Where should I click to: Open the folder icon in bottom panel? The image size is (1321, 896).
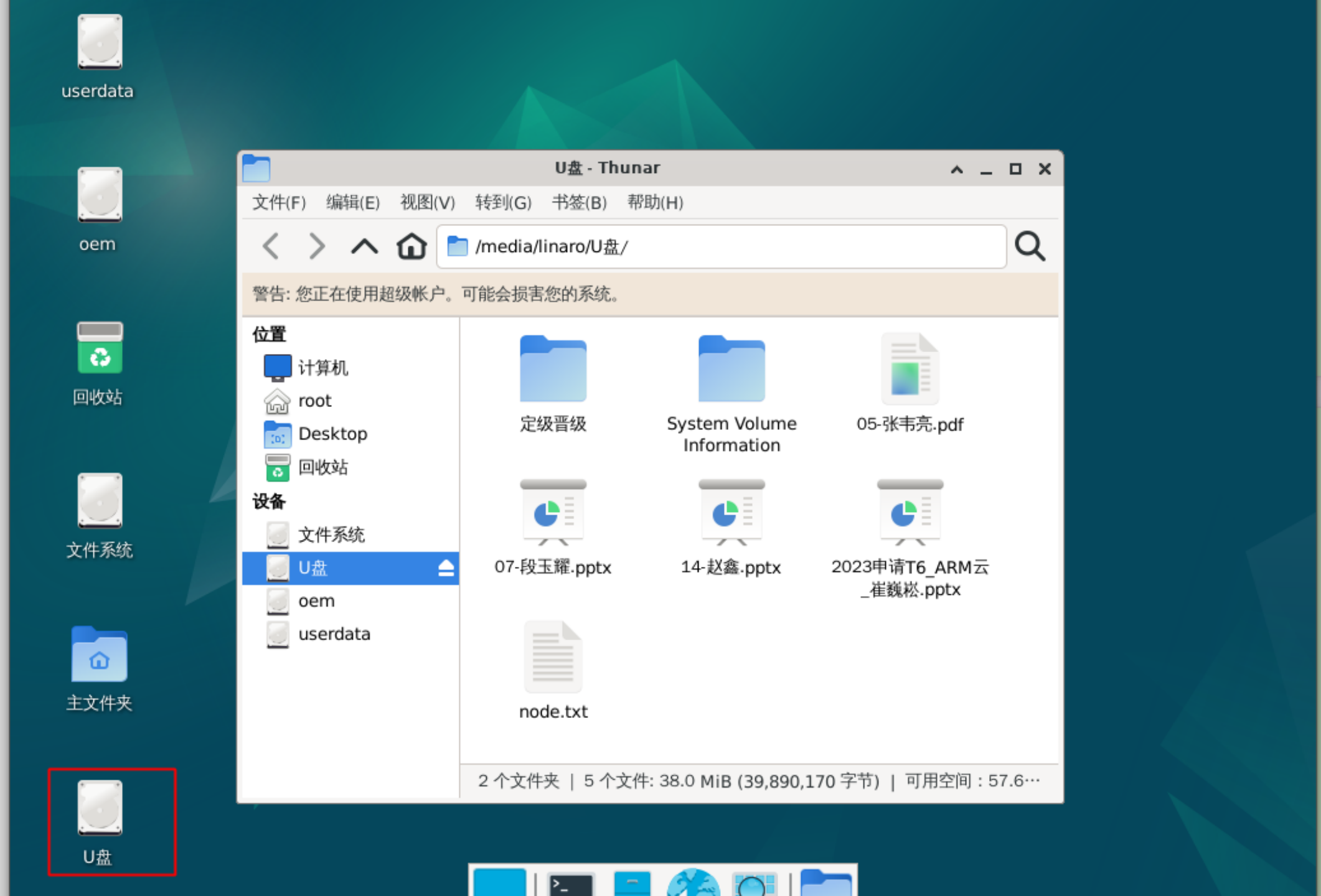pos(825,884)
